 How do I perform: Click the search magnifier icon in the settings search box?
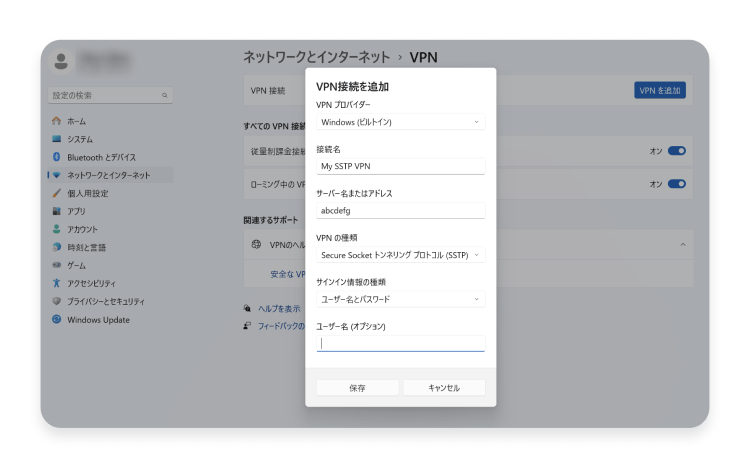click(x=165, y=95)
